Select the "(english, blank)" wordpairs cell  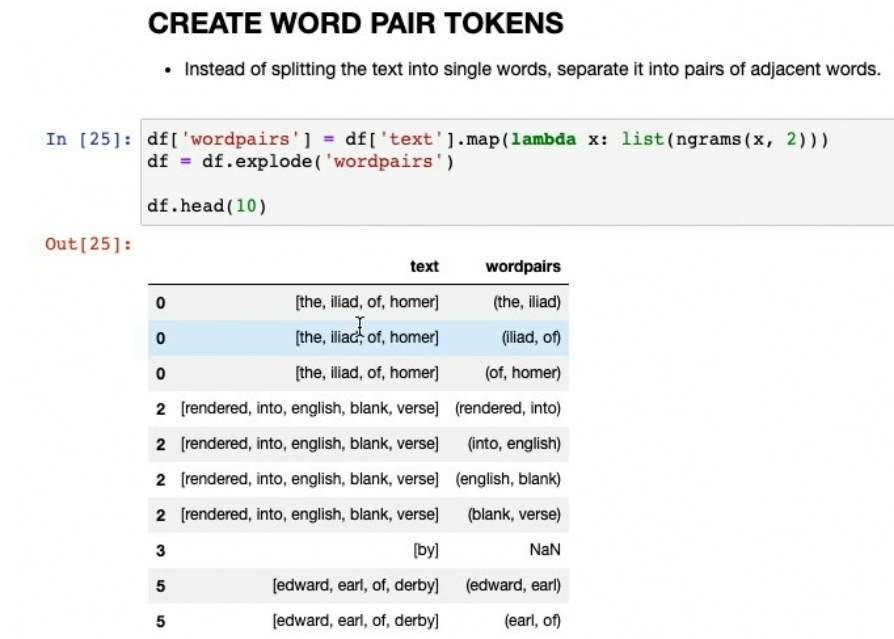[x=508, y=479]
